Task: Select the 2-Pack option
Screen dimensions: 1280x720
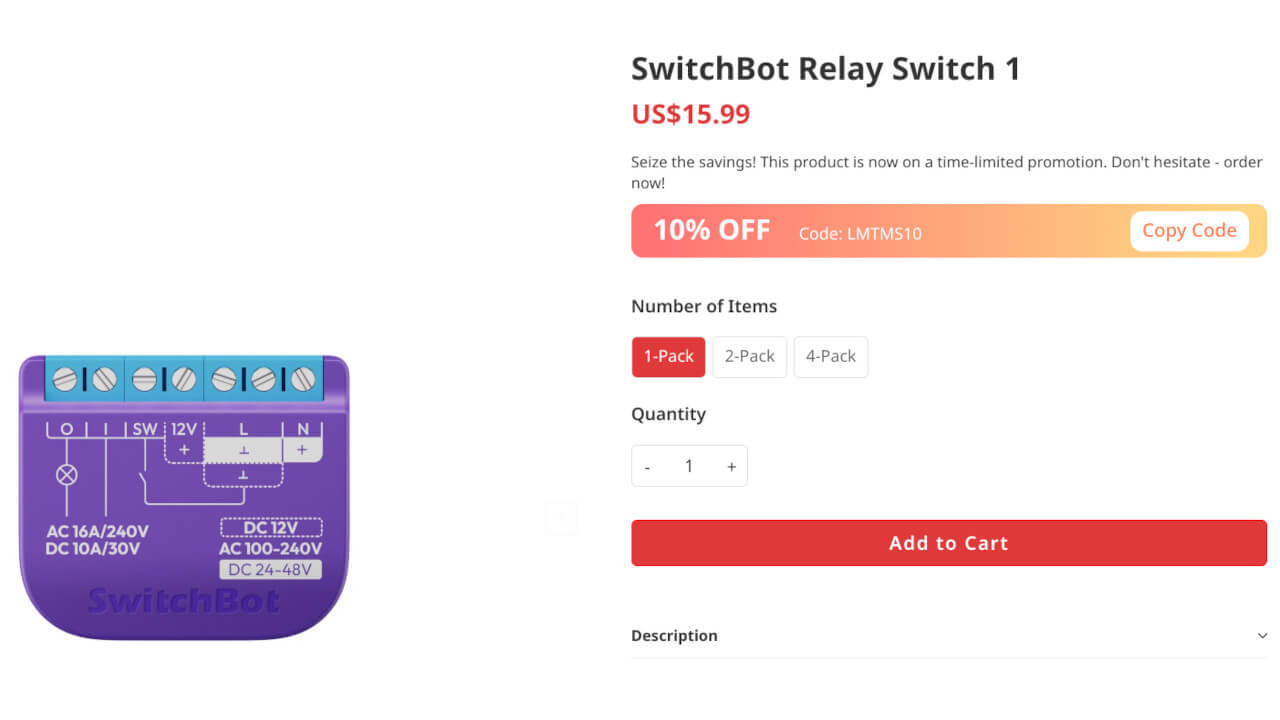Action: coord(749,356)
